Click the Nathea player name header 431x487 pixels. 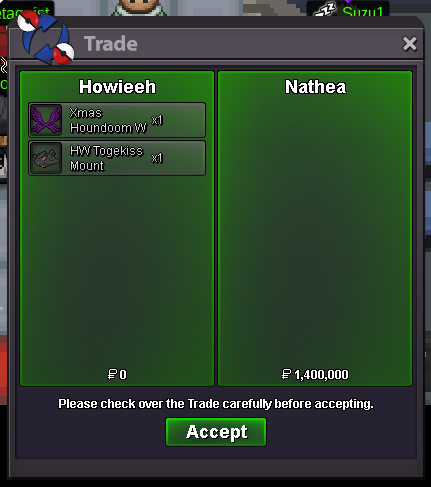[x=315, y=87]
